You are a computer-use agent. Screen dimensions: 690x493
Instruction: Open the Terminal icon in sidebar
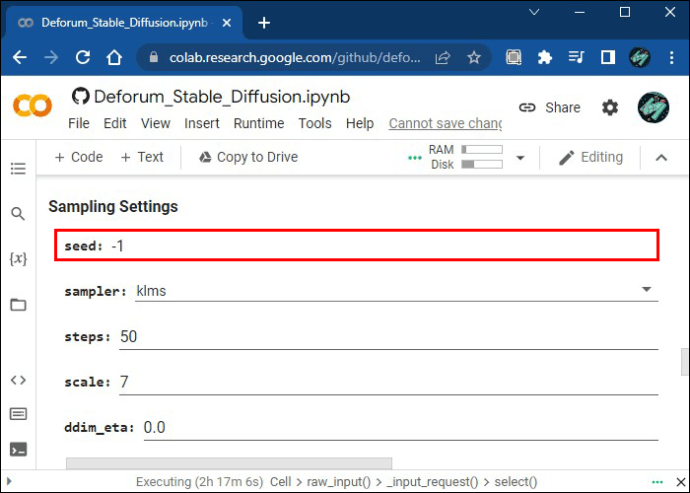[18, 449]
